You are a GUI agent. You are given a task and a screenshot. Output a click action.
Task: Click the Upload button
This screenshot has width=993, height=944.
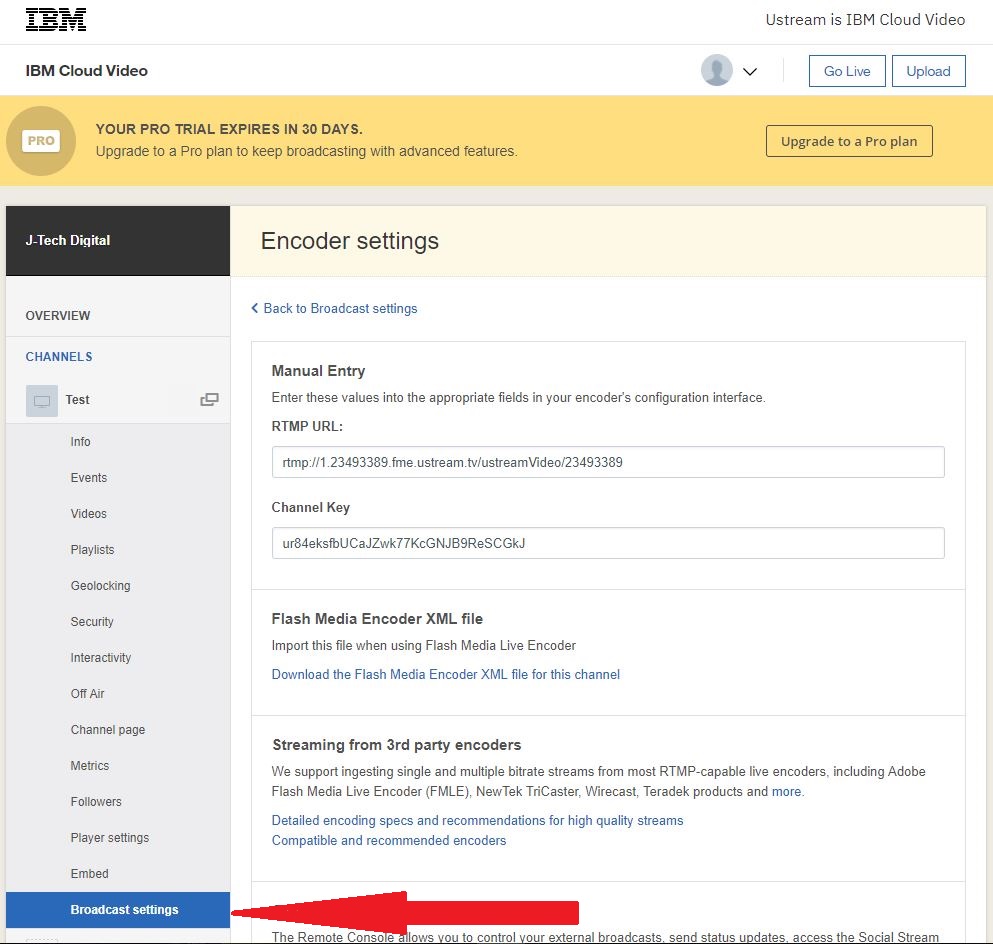pos(928,71)
